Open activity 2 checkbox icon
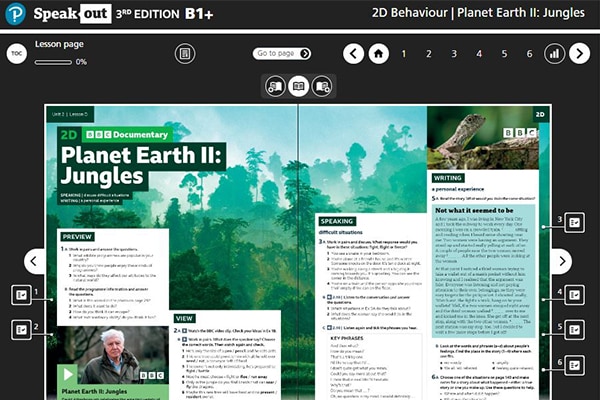Screen dimensions: 600x400 tap(21, 328)
